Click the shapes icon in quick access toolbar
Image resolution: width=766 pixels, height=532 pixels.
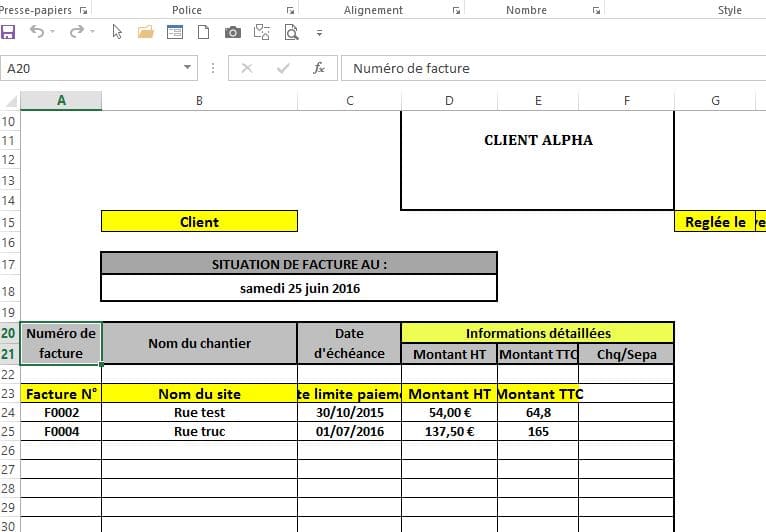click(263, 32)
